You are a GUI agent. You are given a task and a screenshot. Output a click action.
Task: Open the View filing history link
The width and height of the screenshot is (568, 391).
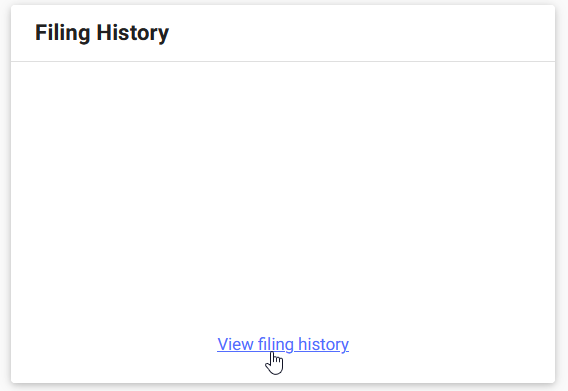(x=283, y=344)
